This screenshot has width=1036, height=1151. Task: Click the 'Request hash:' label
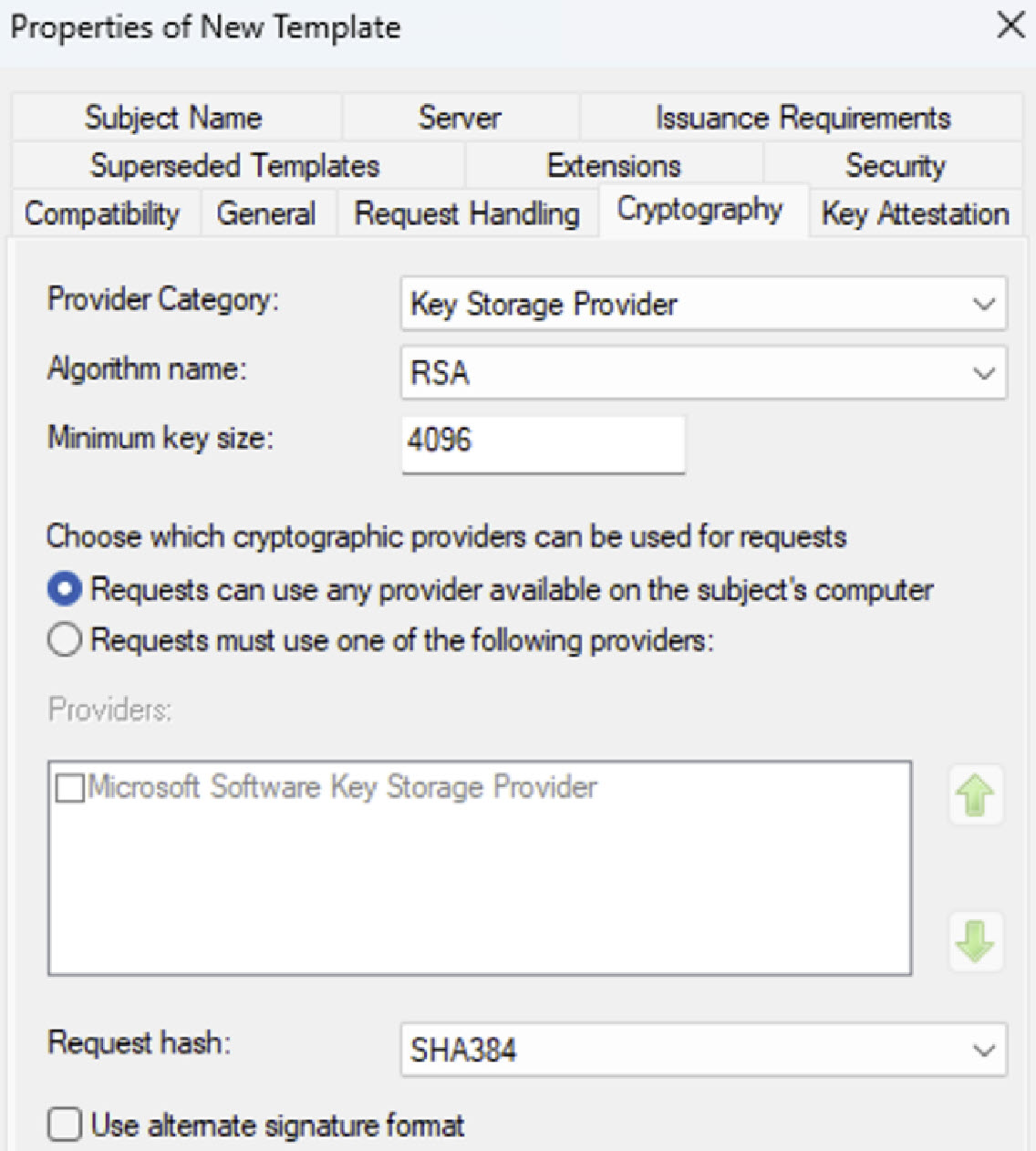click(x=139, y=1042)
